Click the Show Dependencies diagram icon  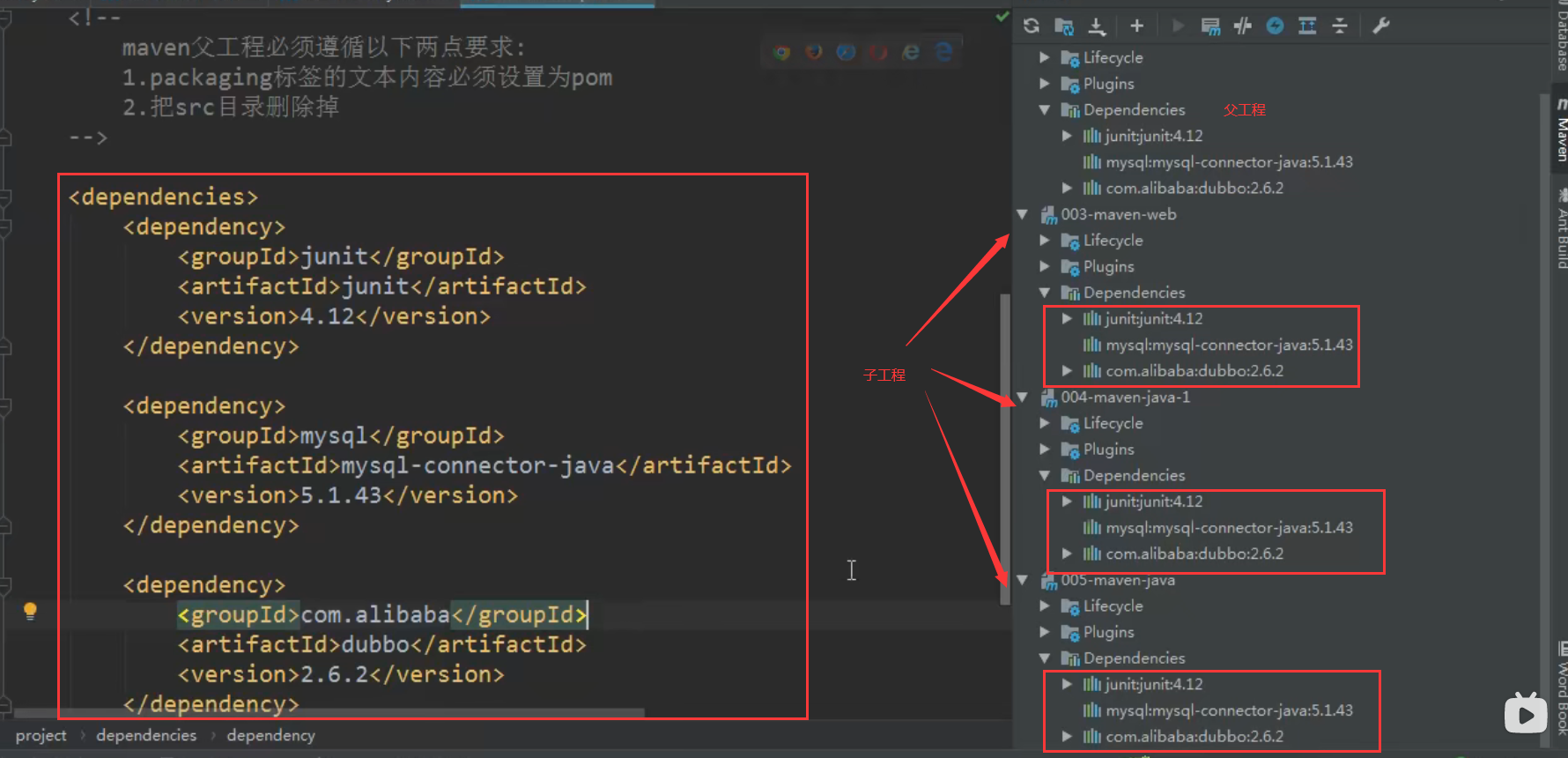pyautogui.click(x=1307, y=26)
